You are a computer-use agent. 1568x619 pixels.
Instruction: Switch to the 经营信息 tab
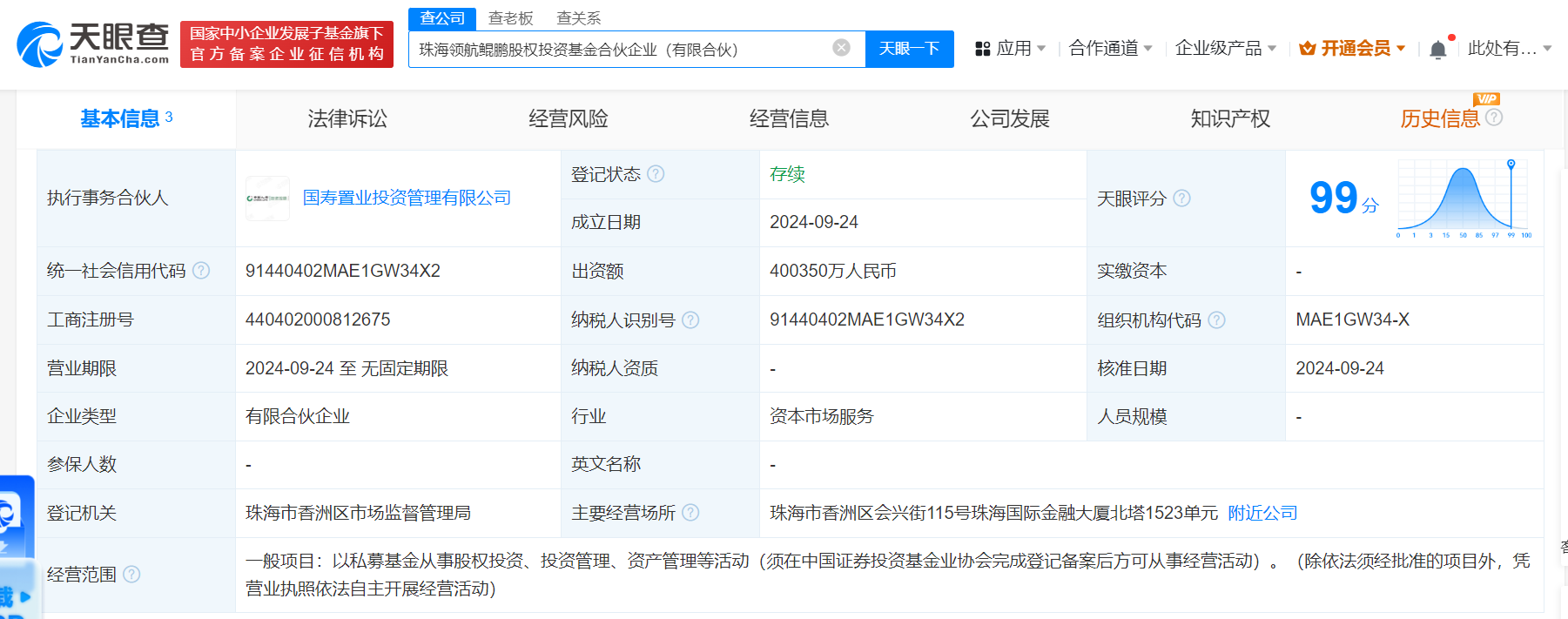[x=790, y=118]
